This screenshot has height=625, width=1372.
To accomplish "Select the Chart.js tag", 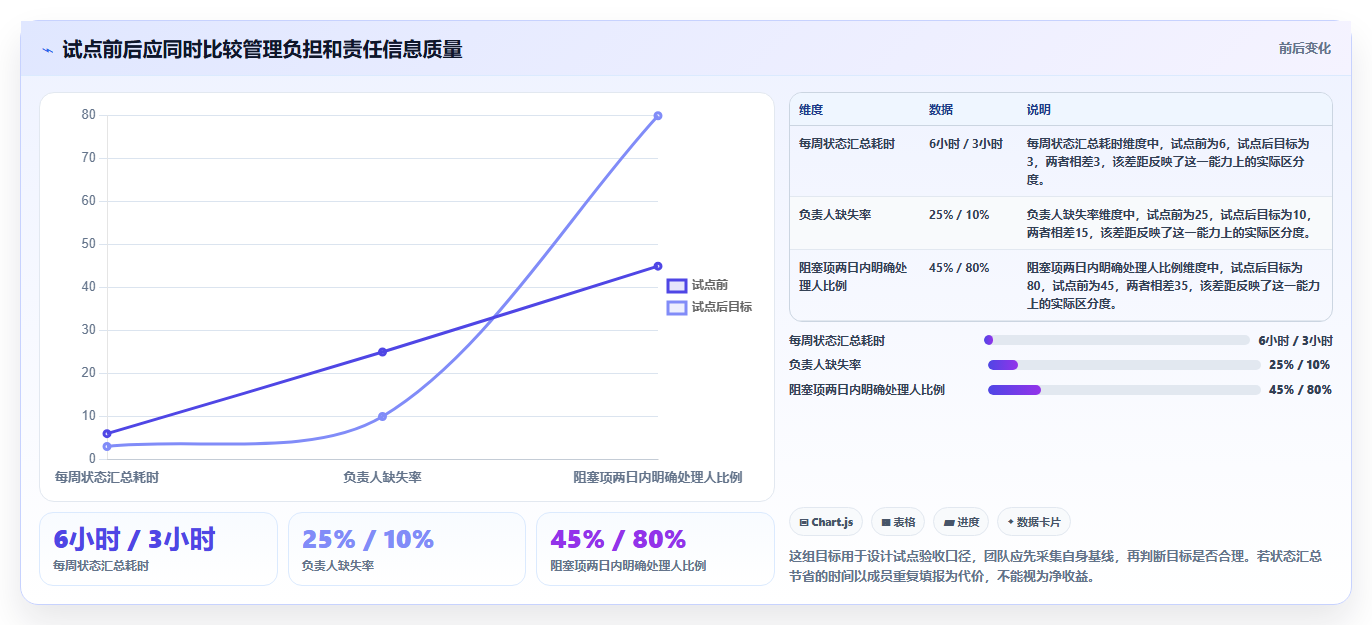I will coord(826,522).
